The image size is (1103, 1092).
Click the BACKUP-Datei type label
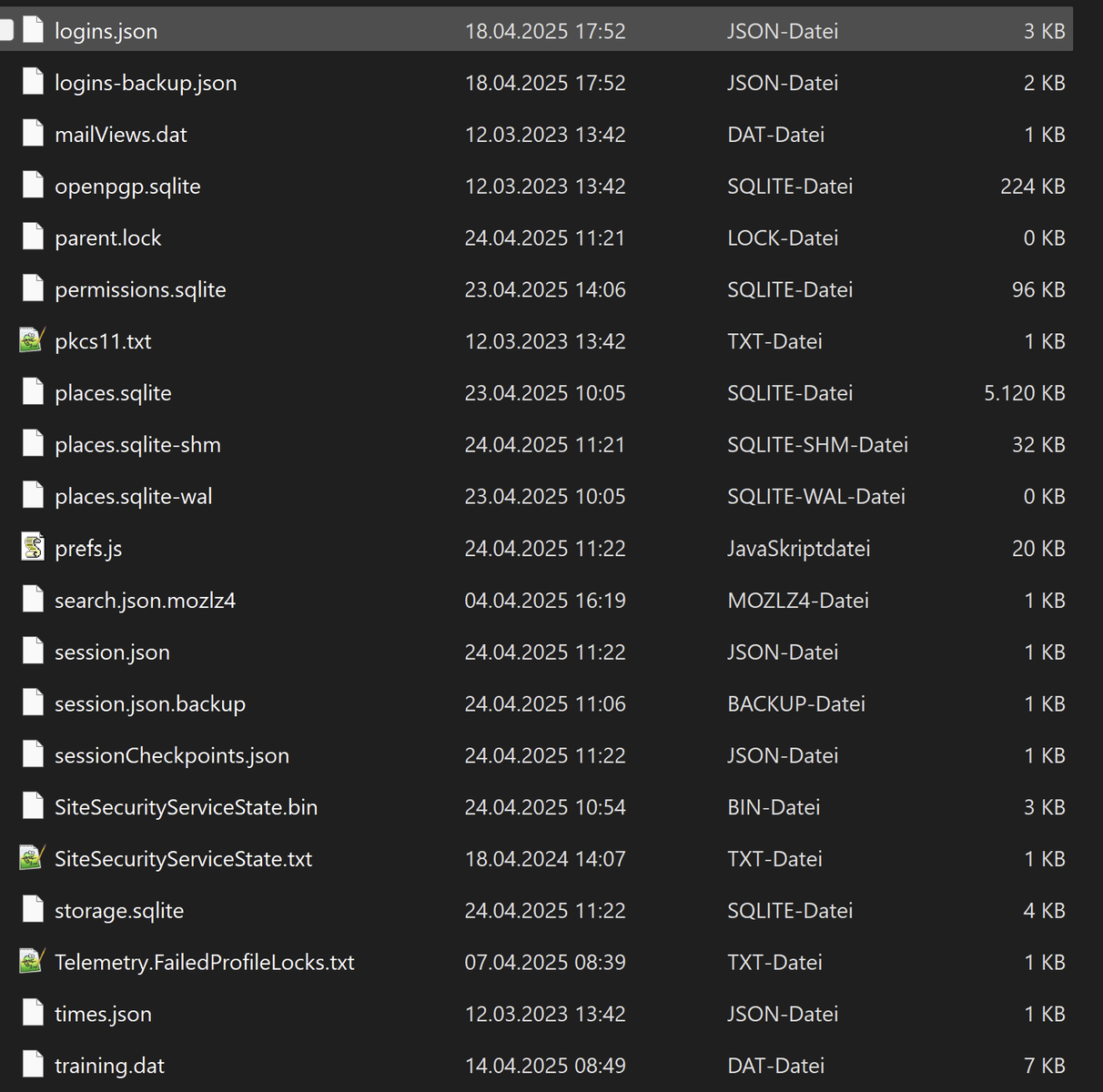tap(796, 703)
